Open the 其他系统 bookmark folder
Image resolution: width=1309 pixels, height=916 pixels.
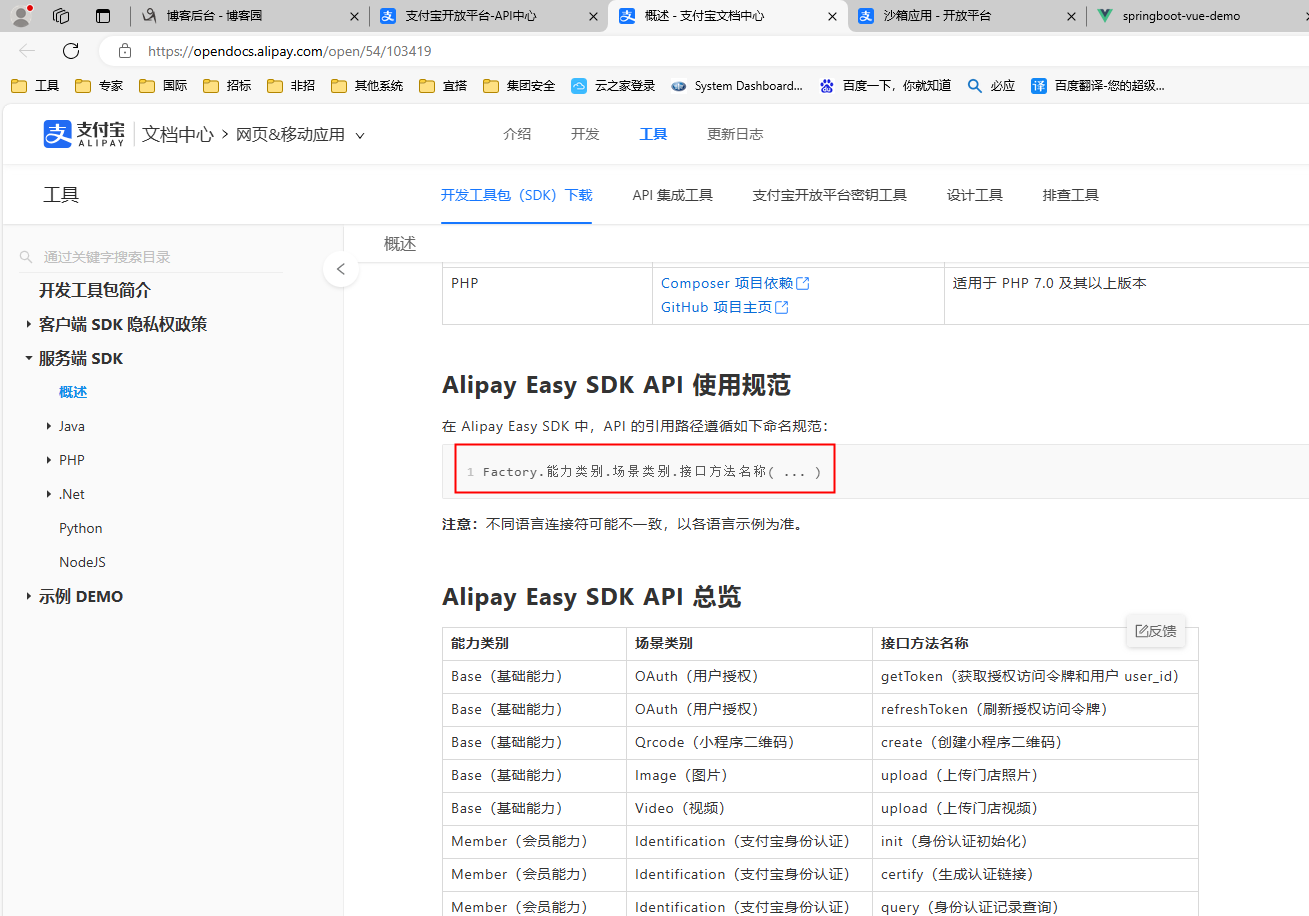367,86
